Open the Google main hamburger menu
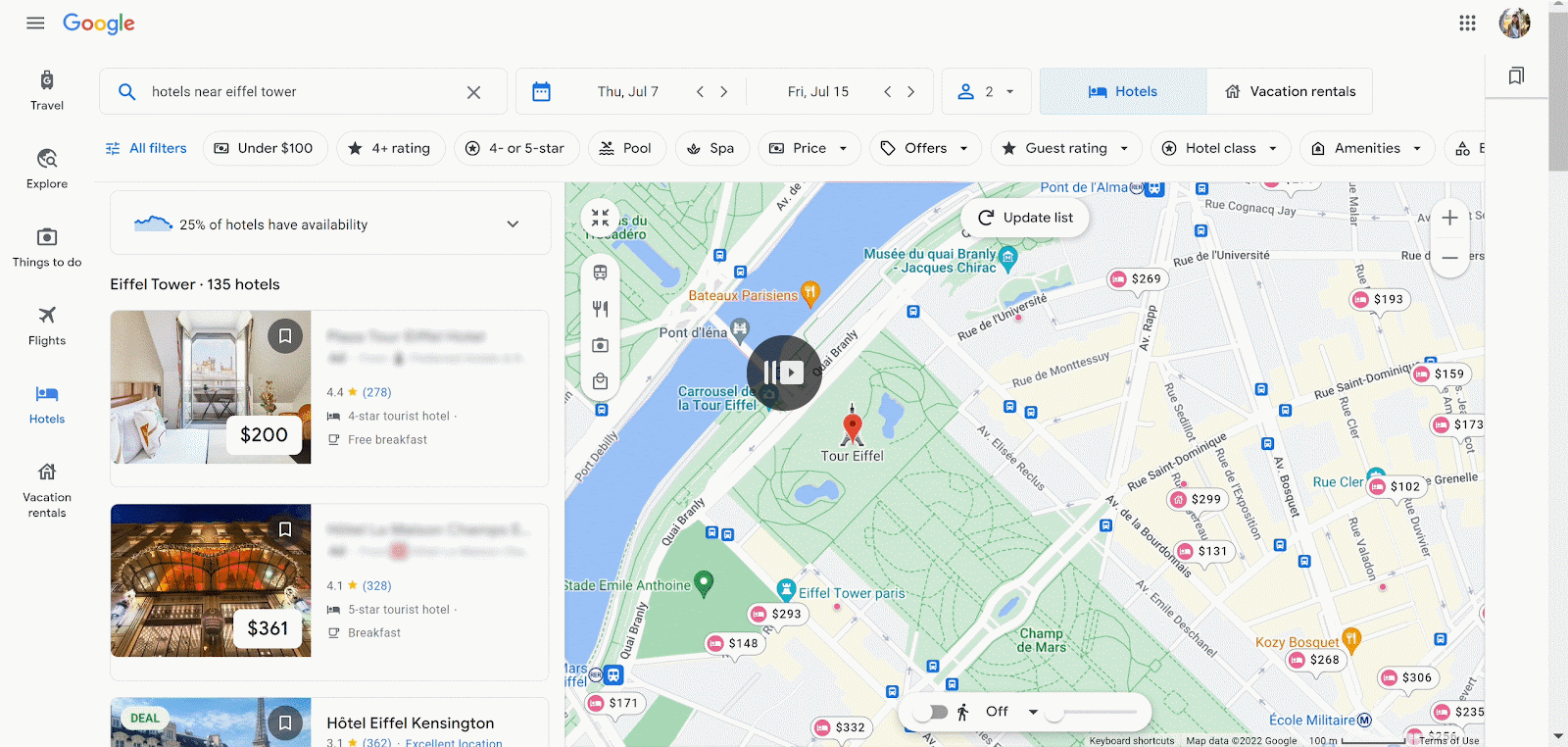This screenshot has height=747, width=1568. coord(35,23)
